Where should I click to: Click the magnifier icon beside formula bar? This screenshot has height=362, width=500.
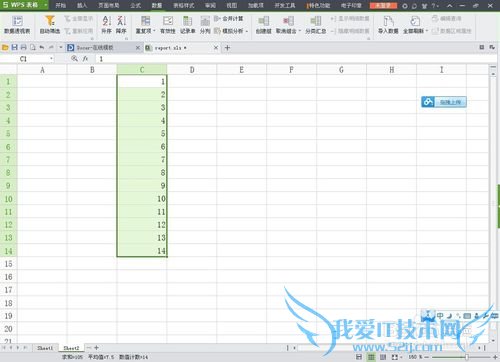[x=74, y=59]
